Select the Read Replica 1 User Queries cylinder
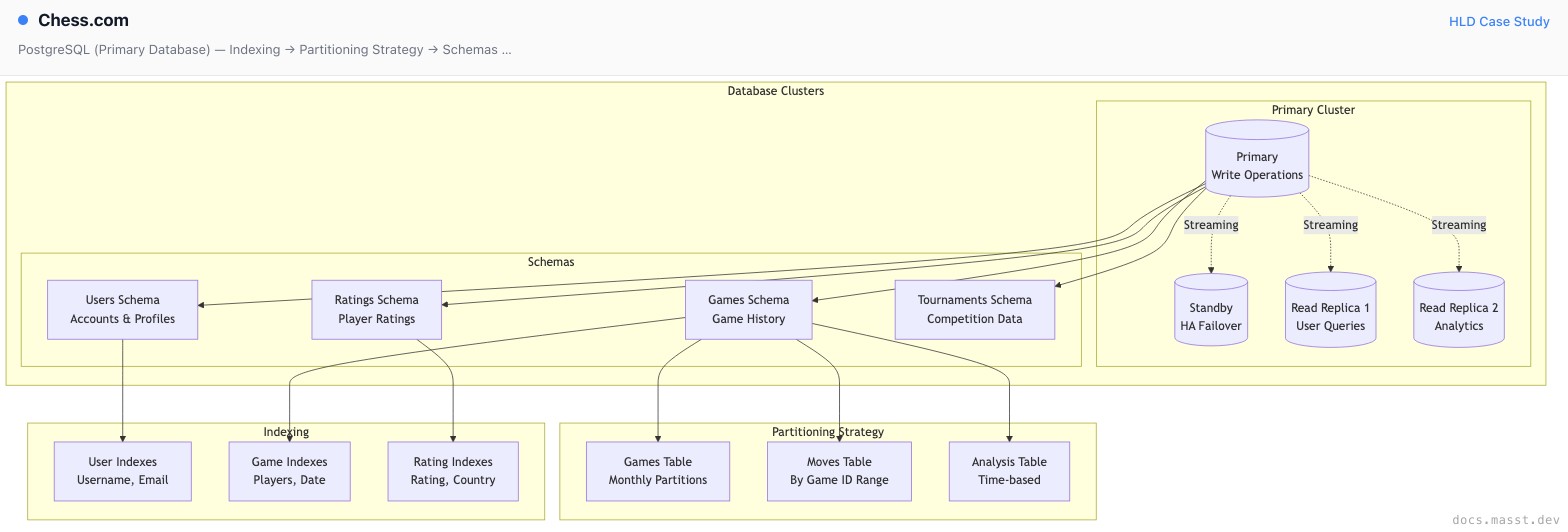The image size is (1568, 532). pos(1330,310)
